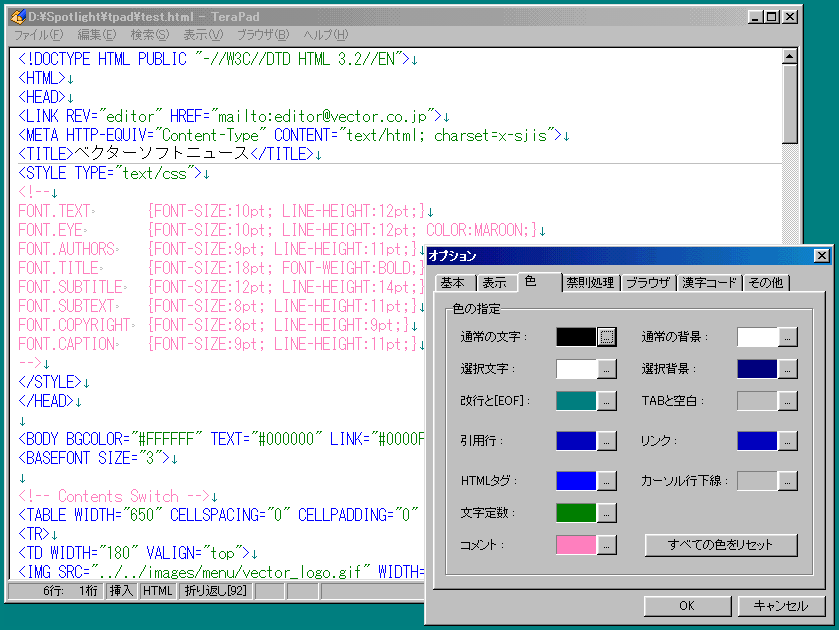This screenshot has width=839, height=630.
Task: Open color picker button for カーソル行下線
Action: click(787, 481)
